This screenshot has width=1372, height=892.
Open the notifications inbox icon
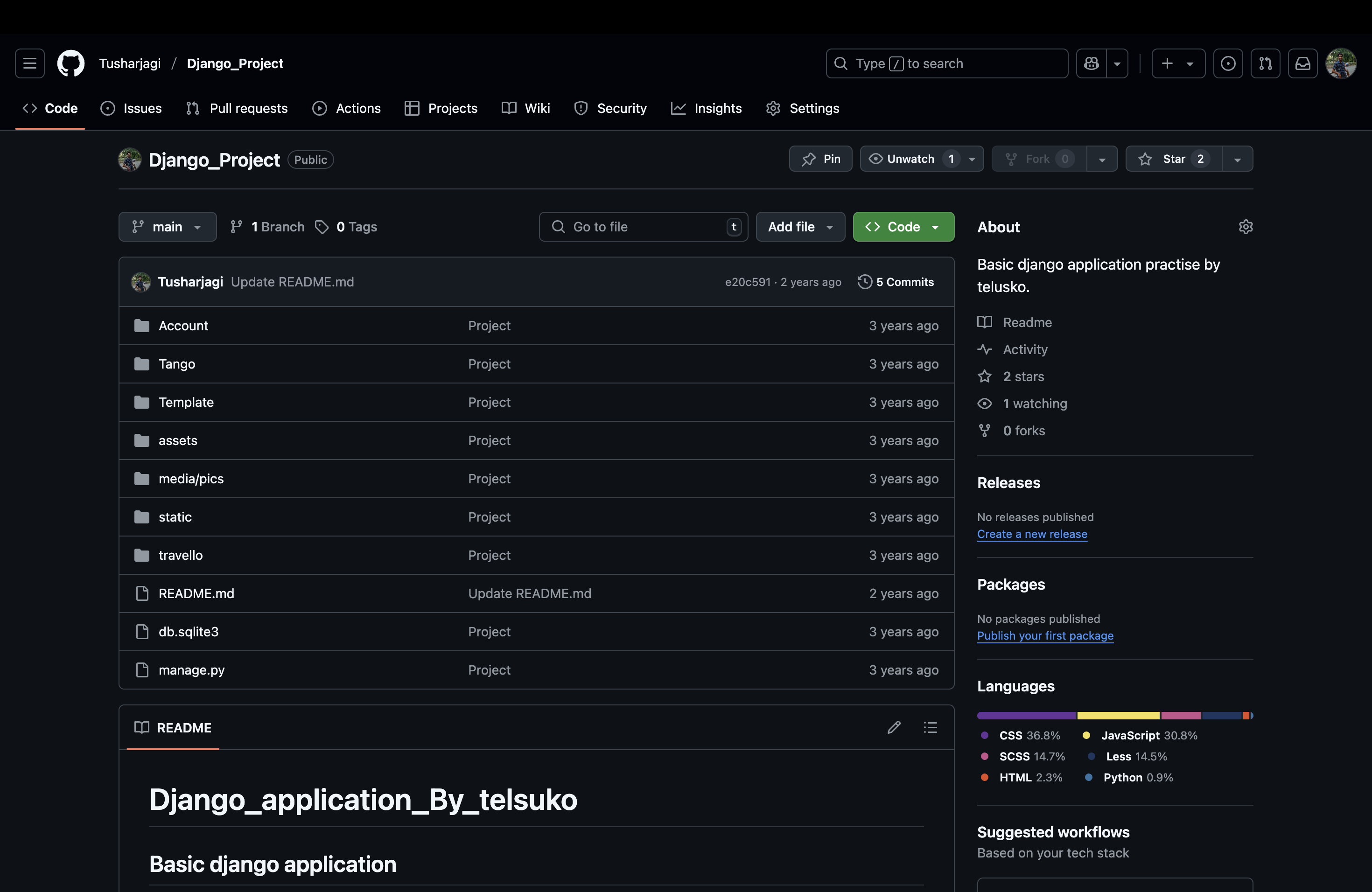(1303, 63)
